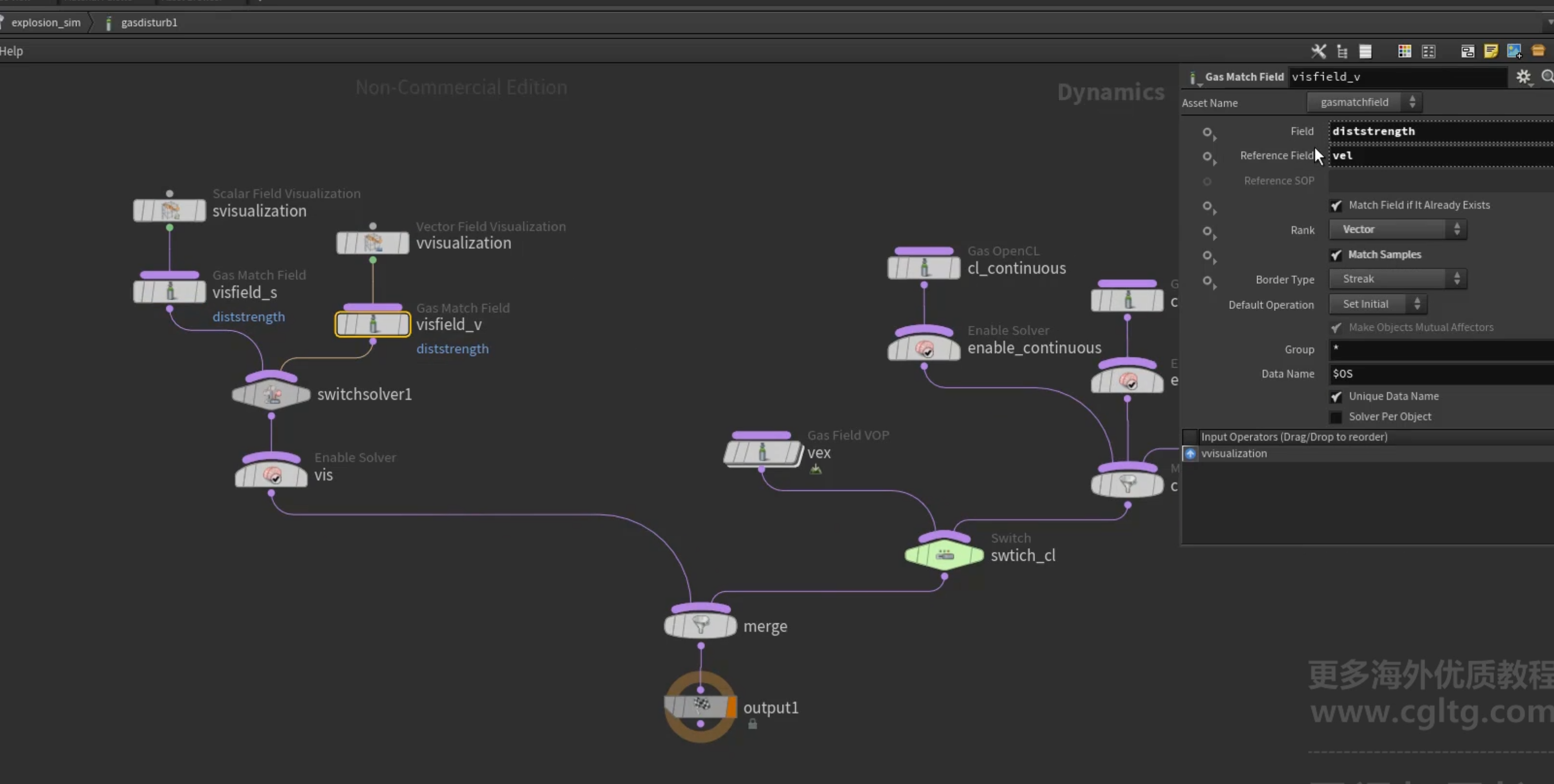The height and width of the screenshot is (784, 1554).
Task: Open the Rank Vector dropdown
Action: click(1398, 230)
